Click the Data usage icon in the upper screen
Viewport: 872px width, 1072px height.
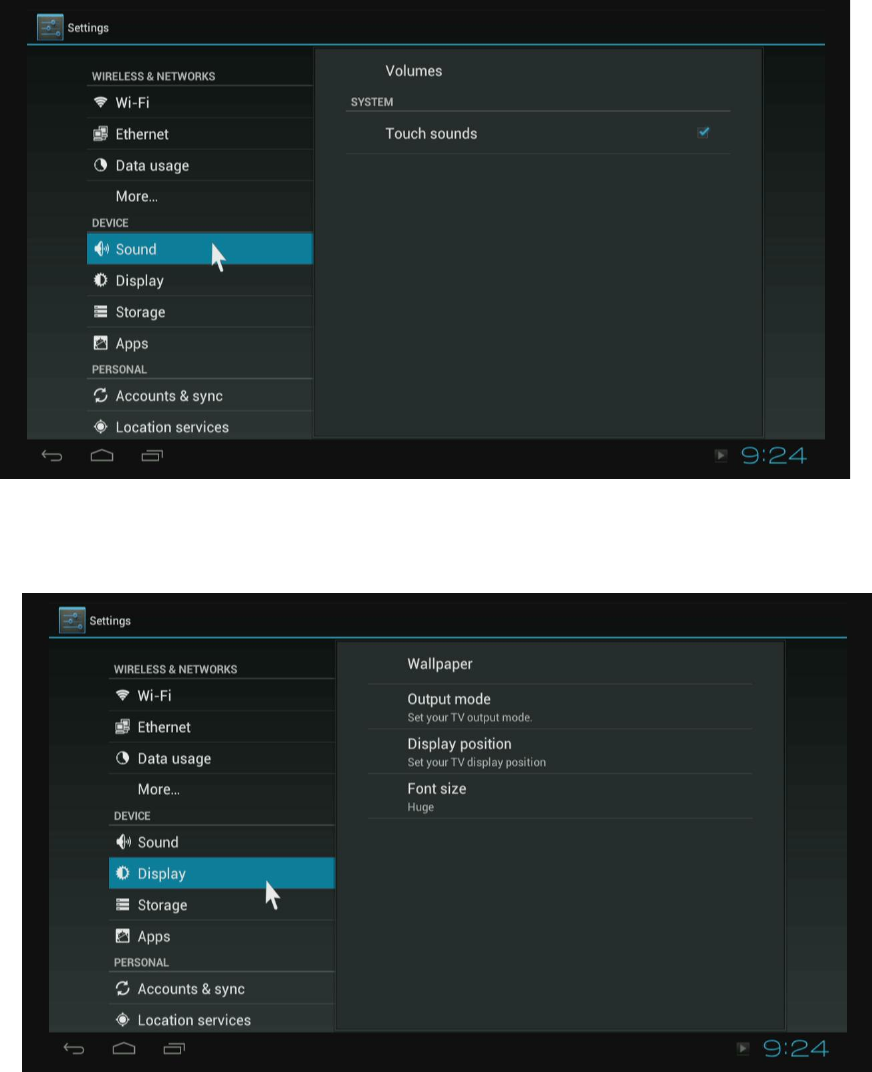[x=101, y=165]
